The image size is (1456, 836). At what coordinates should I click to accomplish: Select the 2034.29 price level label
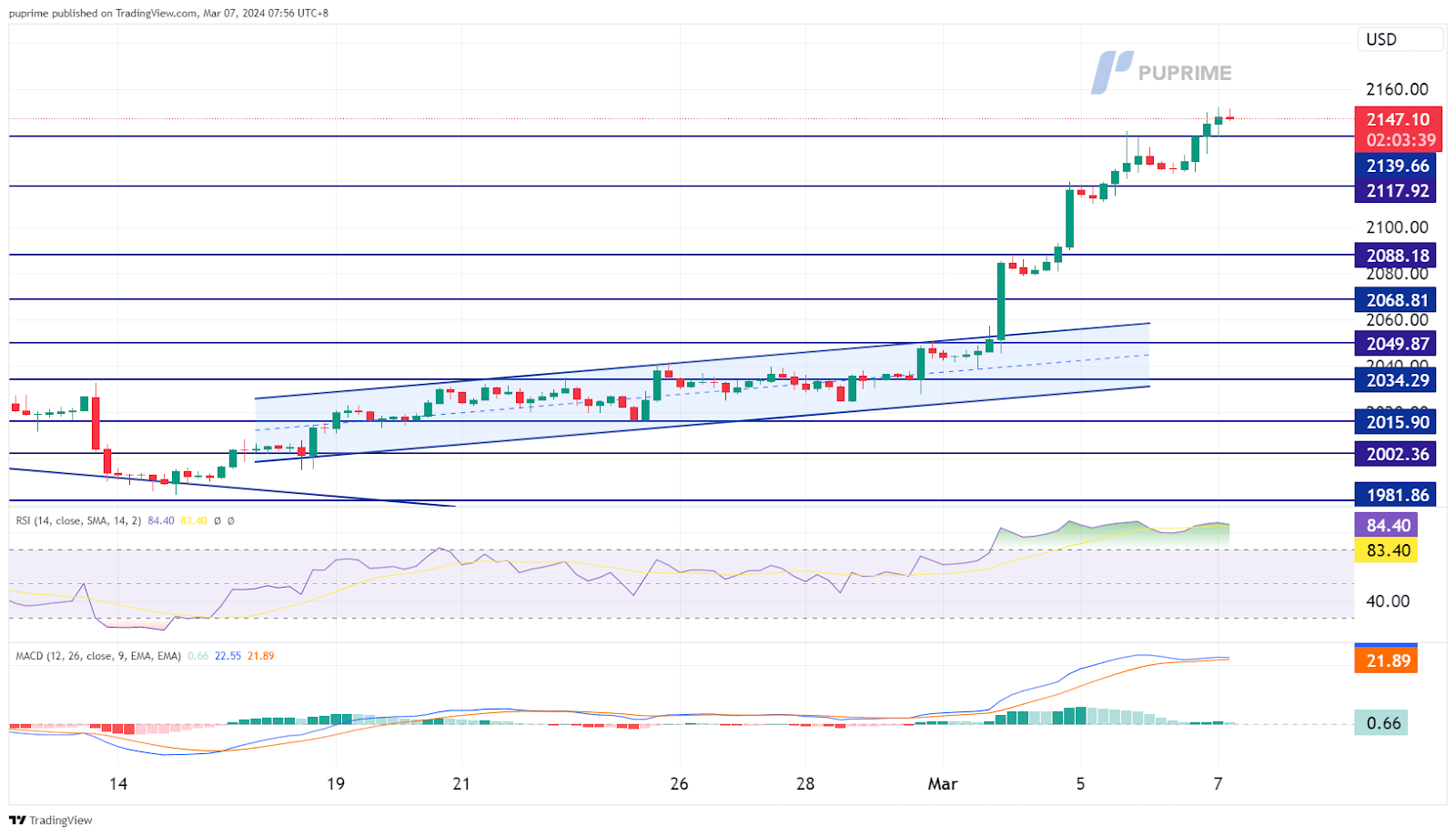pyautogui.click(x=1395, y=380)
